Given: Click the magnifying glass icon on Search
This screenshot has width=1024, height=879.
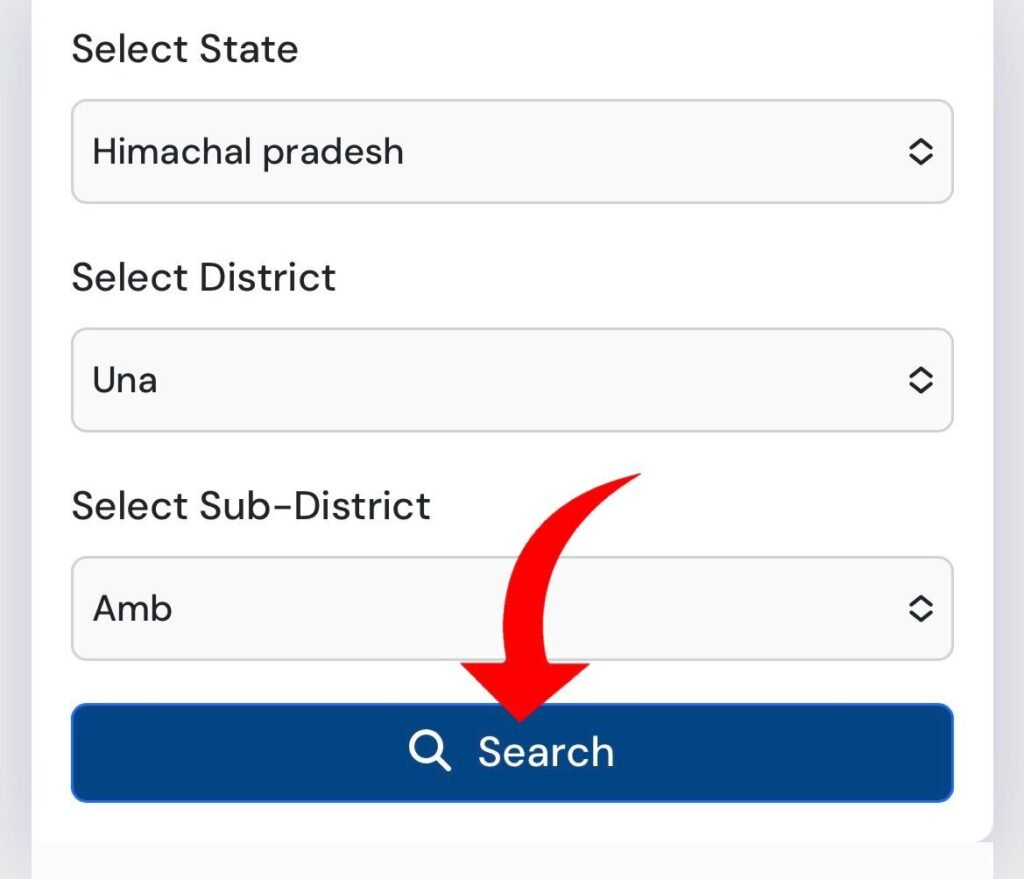Looking at the screenshot, I should 430,751.
